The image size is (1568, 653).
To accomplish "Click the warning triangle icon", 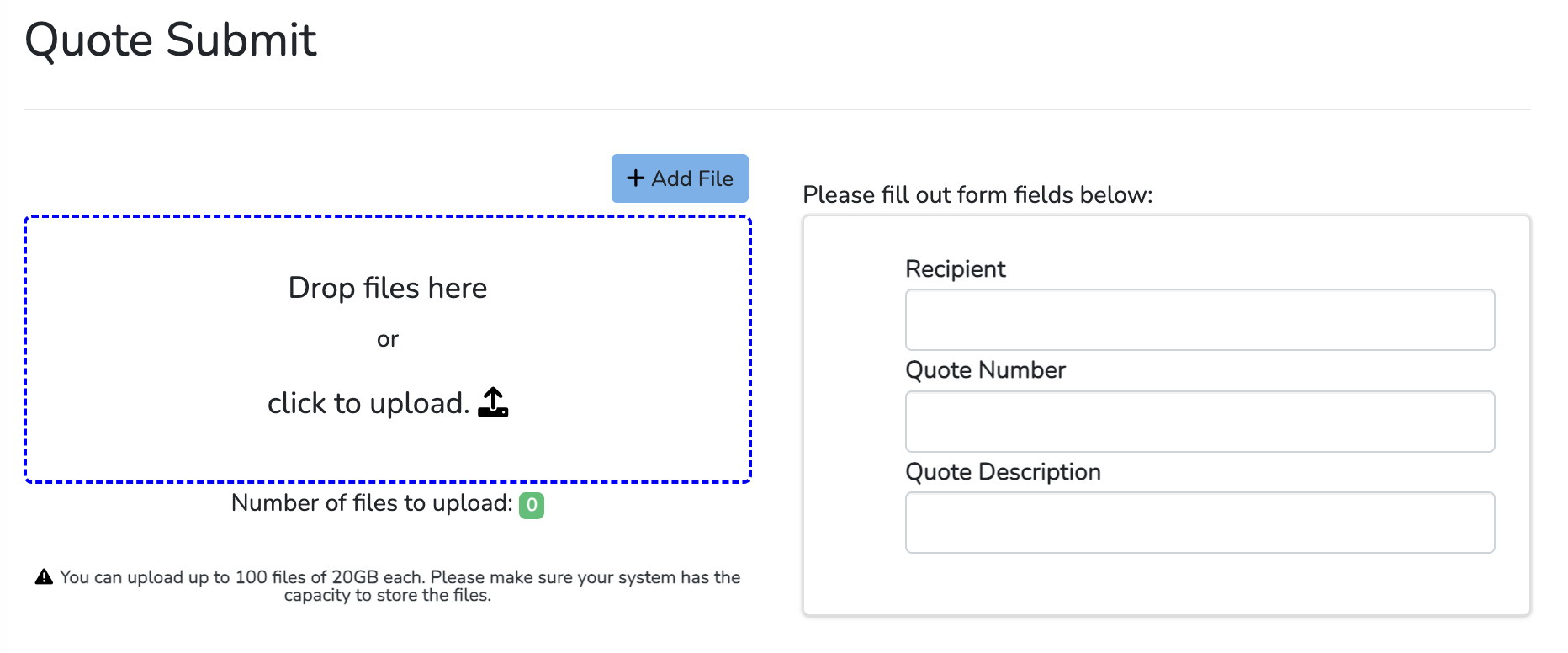I will (44, 577).
